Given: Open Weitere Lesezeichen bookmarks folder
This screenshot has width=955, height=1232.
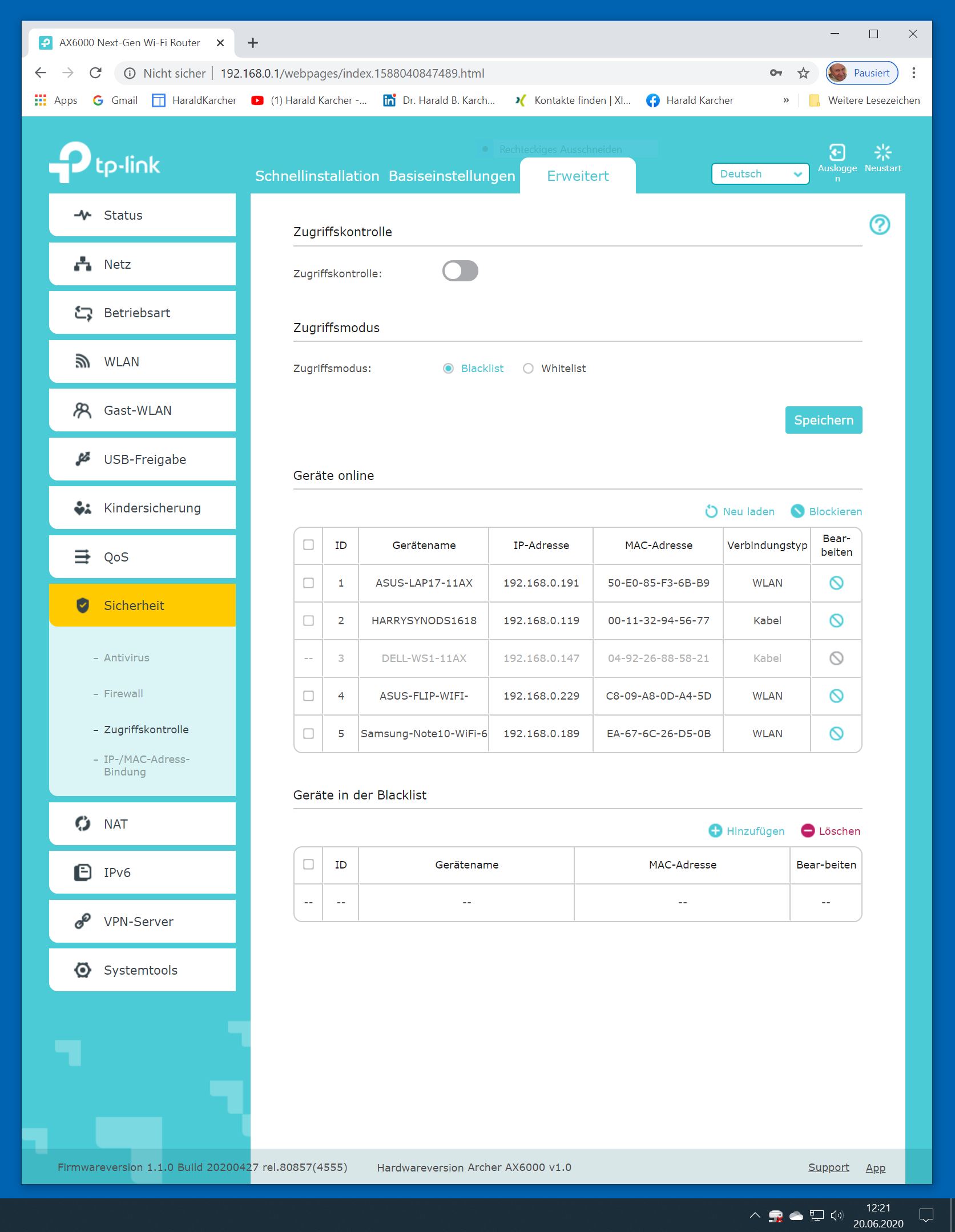Looking at the screenshot, I should (x=865, y=100).
